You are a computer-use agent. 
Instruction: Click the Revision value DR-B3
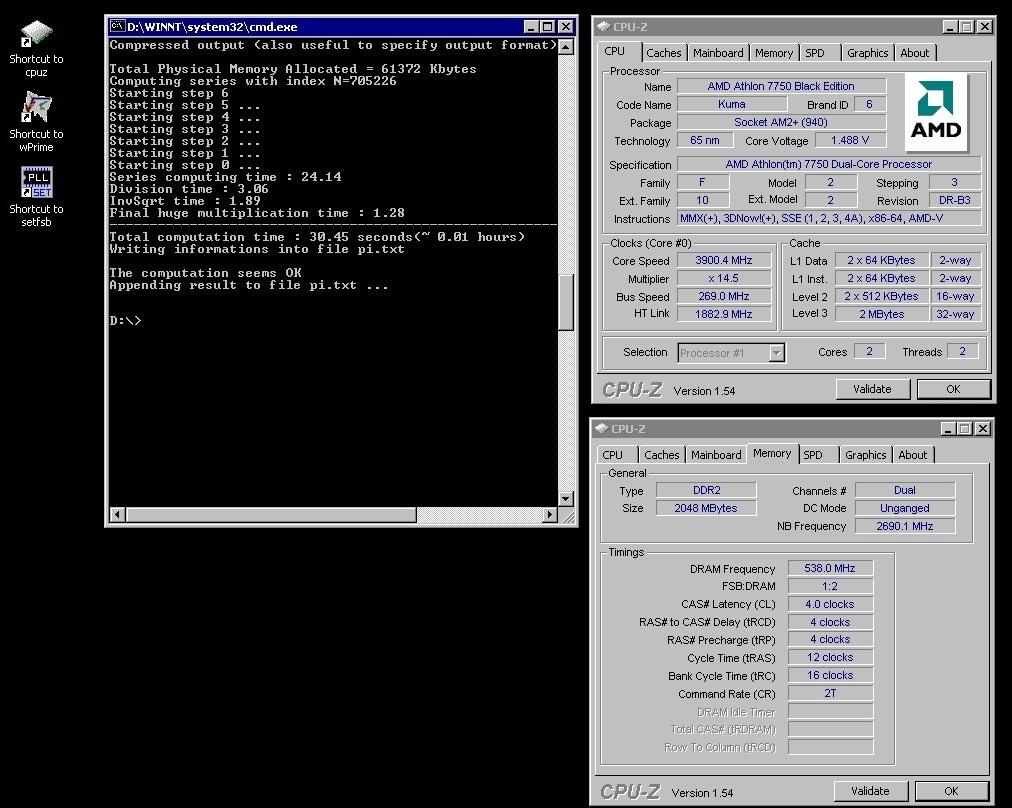click(955, 201)
